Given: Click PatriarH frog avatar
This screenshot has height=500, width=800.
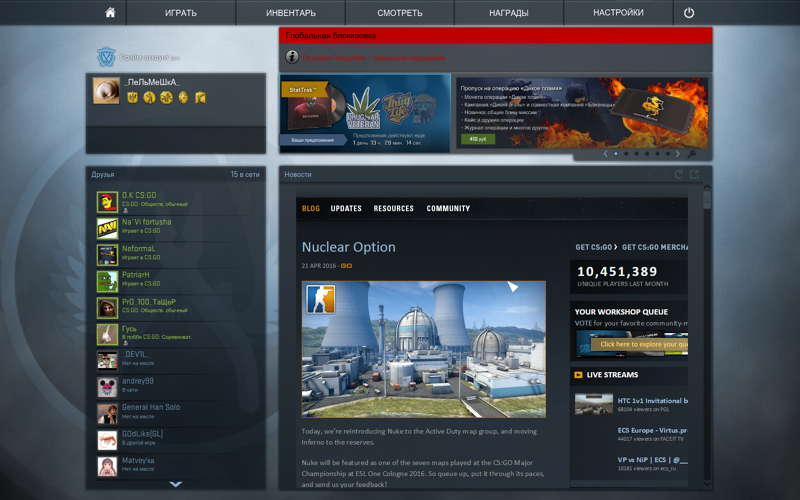Looking at the screenshot, I should click(107, 282).
